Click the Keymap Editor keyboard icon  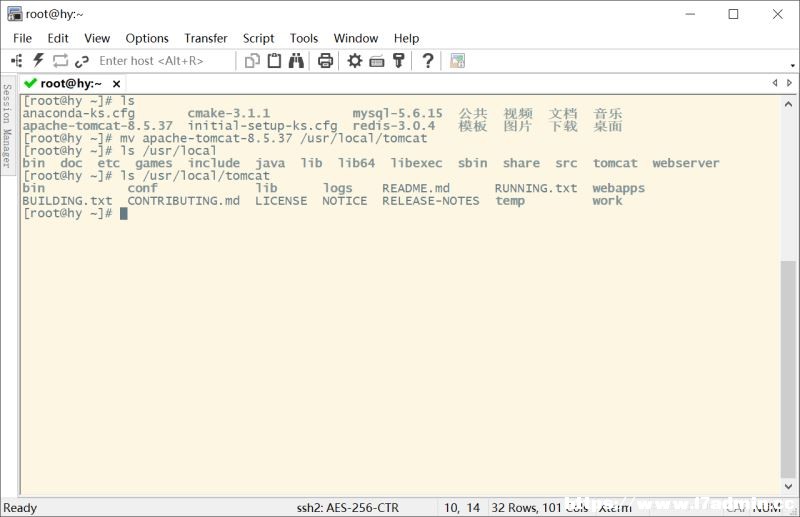coord(377,61)
